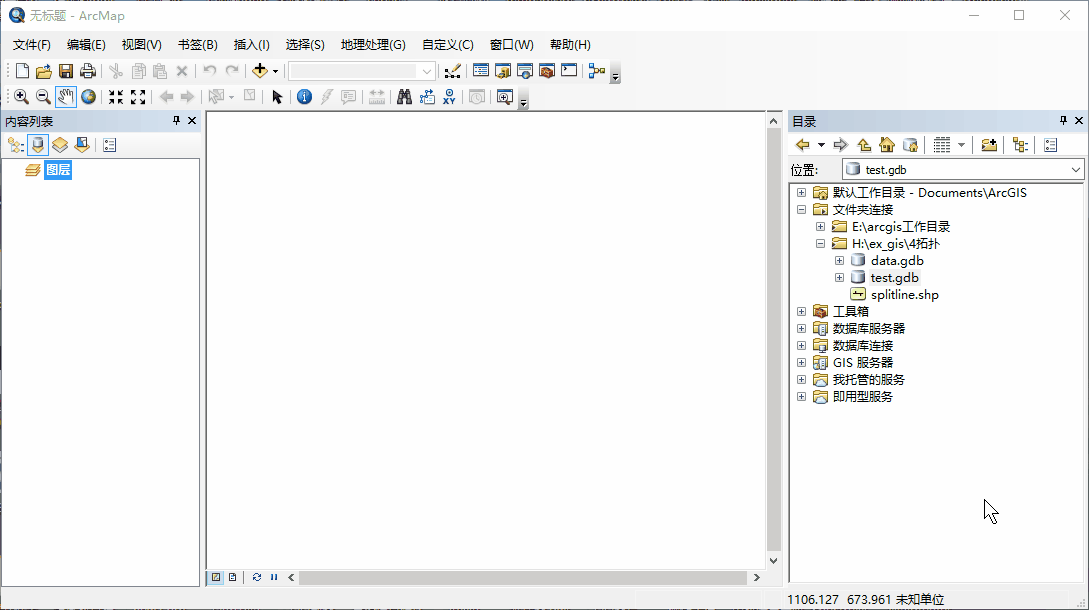Click the Add Data button
This screenshot has width=1089, height=610.
260,71
